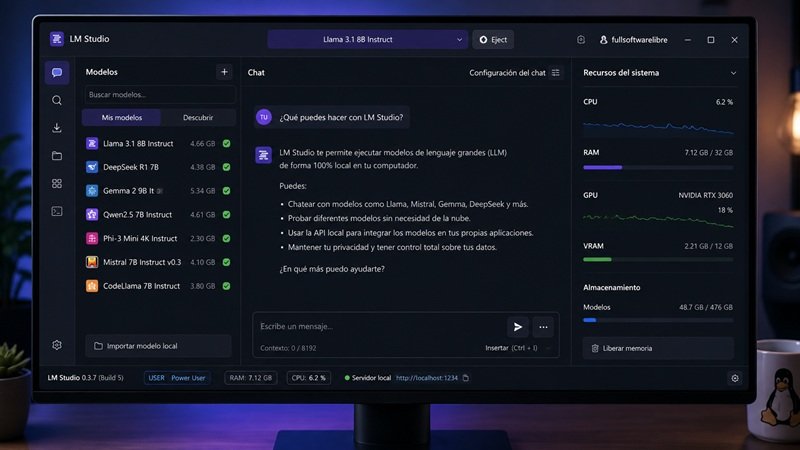Select the Mis modelos tab

121,117
